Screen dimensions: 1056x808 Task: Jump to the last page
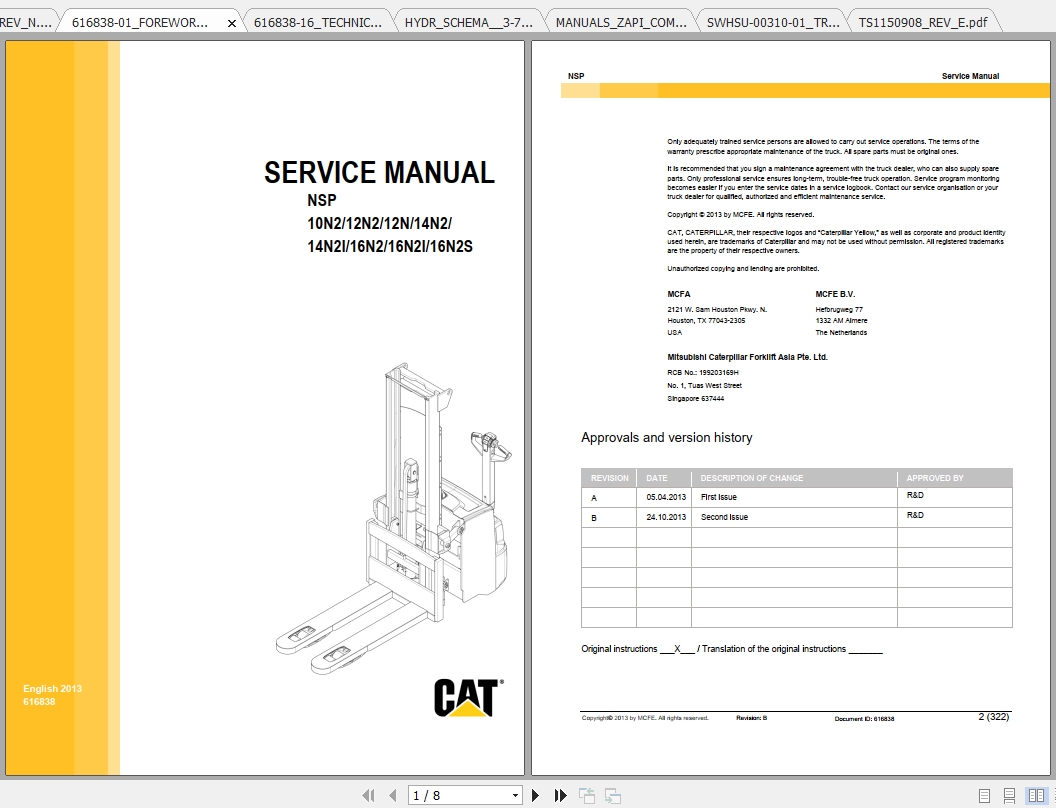558,795
